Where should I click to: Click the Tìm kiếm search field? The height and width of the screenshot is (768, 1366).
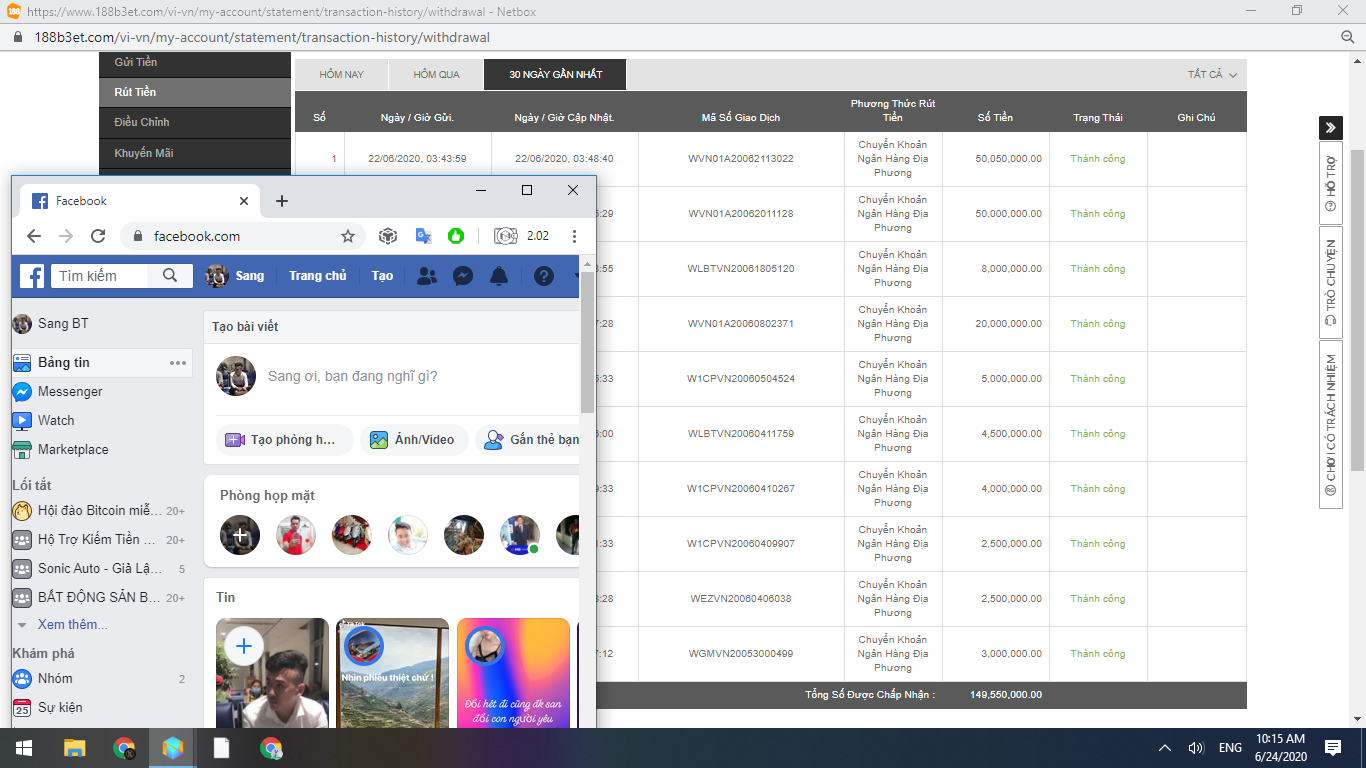click(101, 276)
